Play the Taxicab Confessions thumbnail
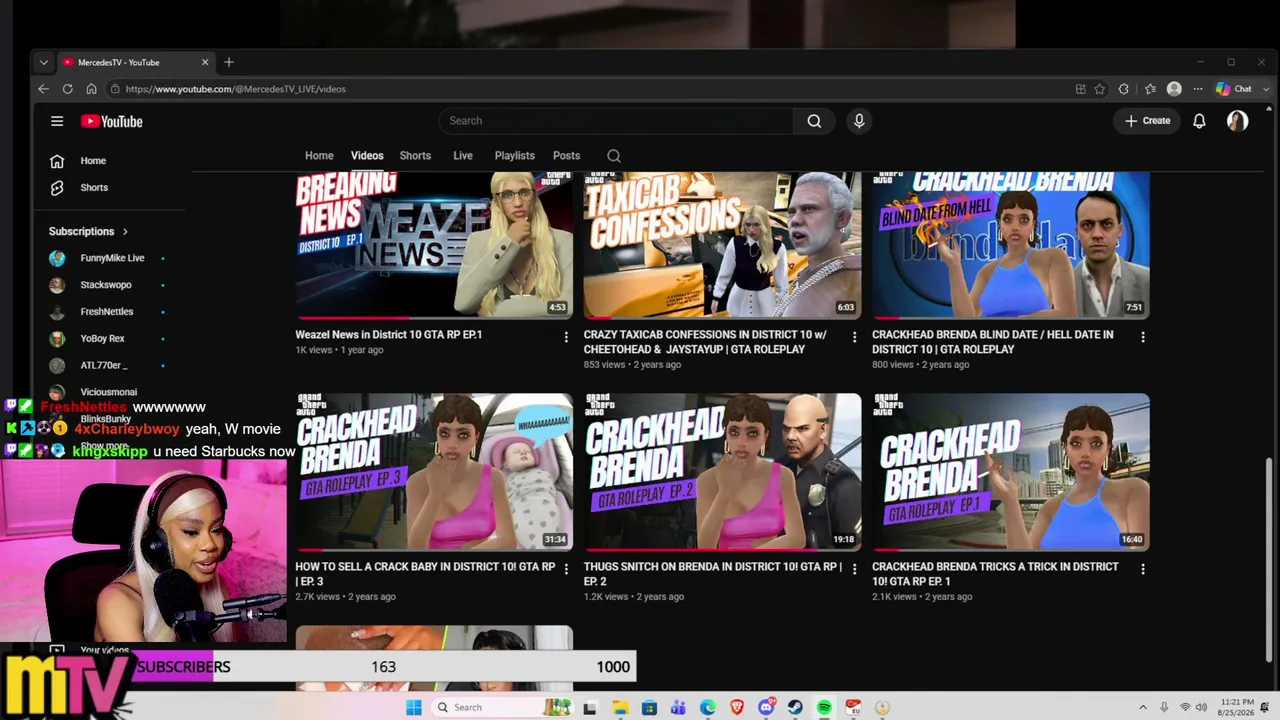The width and height of the screenshot is (1280, 720). coord(722,245)
